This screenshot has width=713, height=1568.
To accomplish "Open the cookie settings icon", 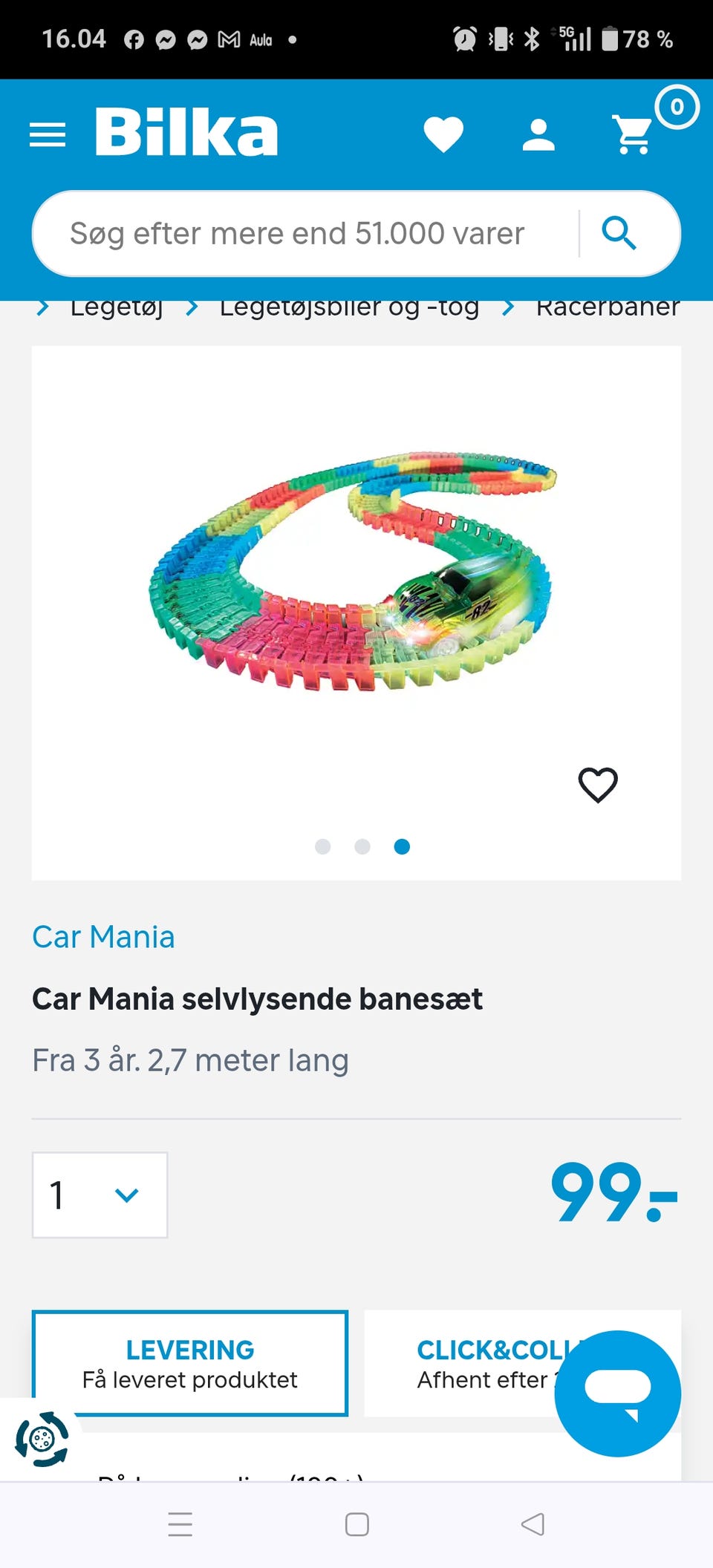I will [x=42, y=1439].
